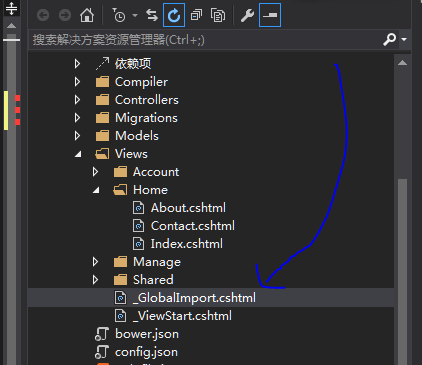Open Properties wrench icon
Viewport: 422px width, 365px height.
tap(247, 15)
